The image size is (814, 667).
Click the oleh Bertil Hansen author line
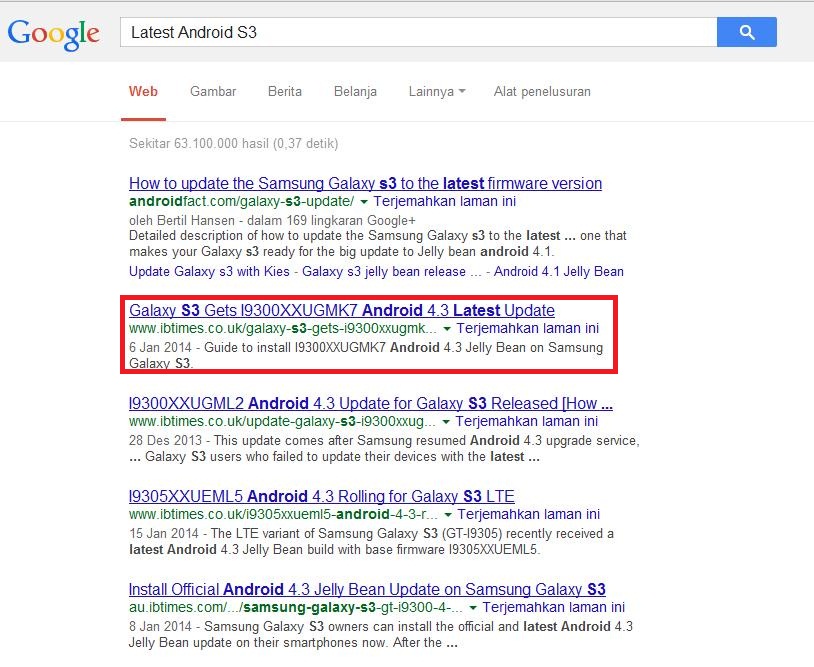click(272, 220)
